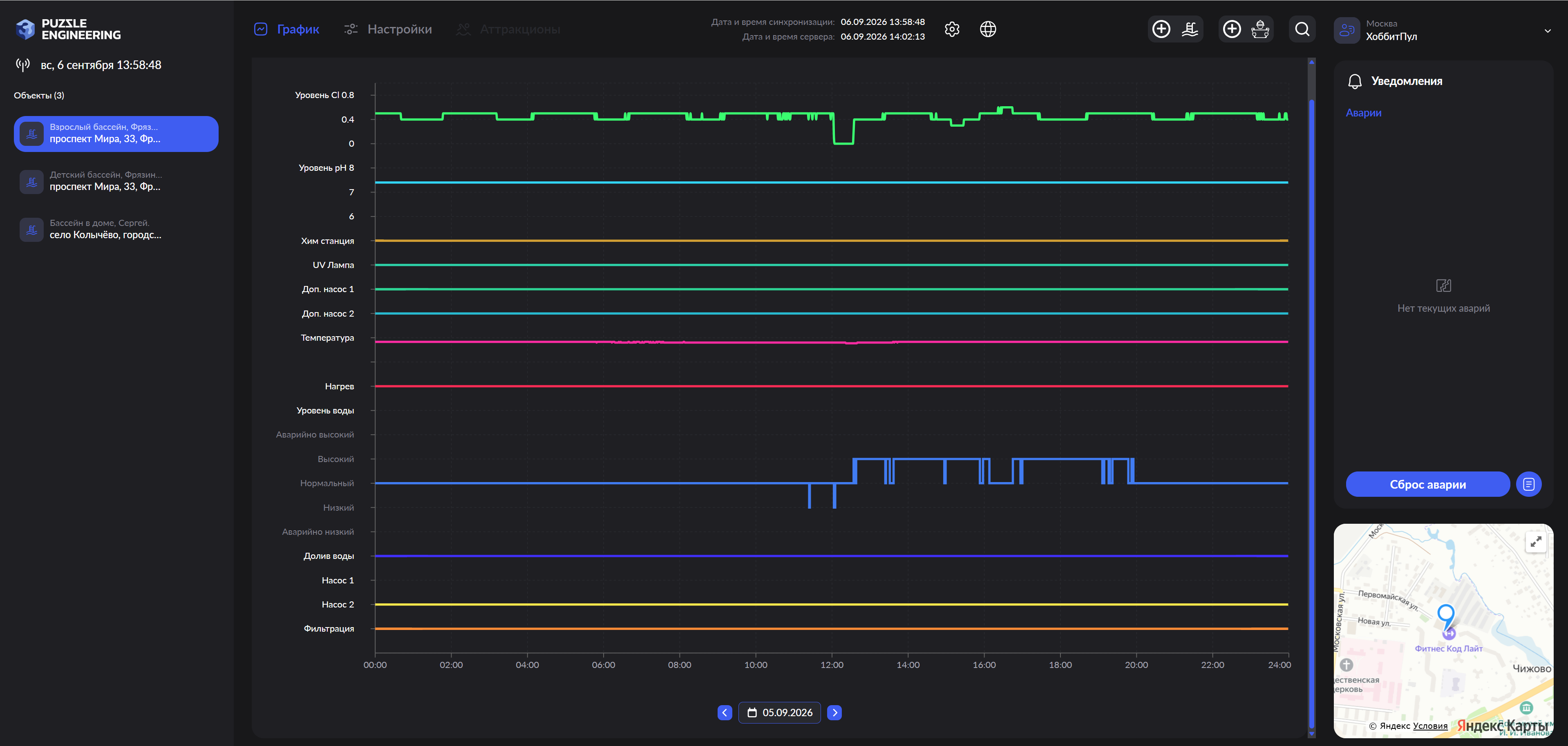Image resolution: width=1568 pixels, height=746 pixels.
Task: Add a new spa object
Action: tap(1246, 29)
